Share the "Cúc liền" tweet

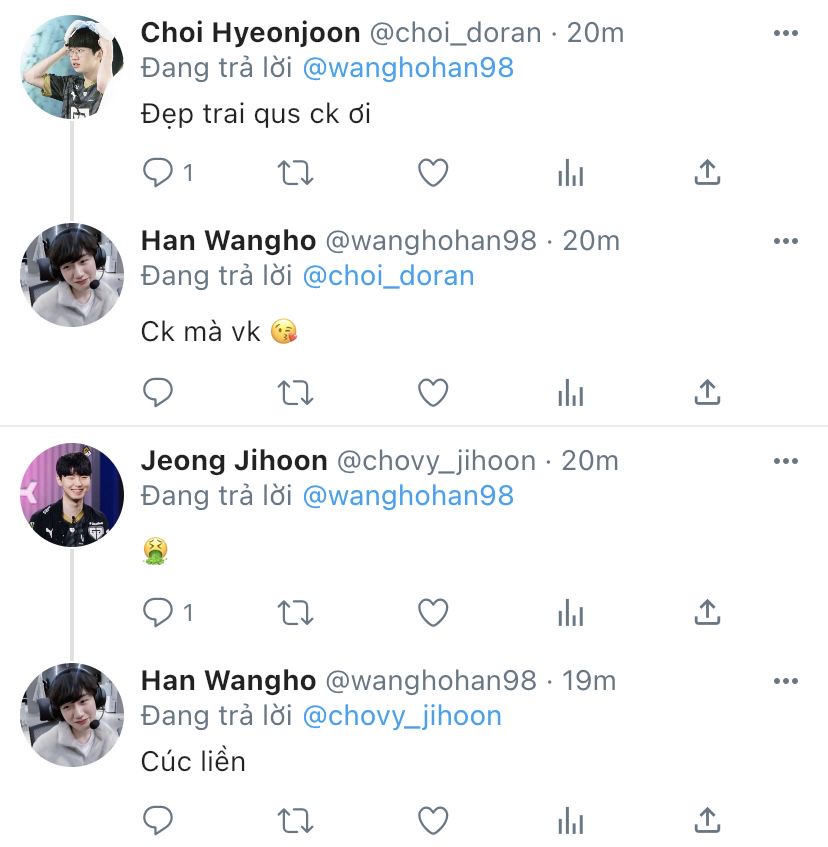pyautogui.click(x=707, y=821)
